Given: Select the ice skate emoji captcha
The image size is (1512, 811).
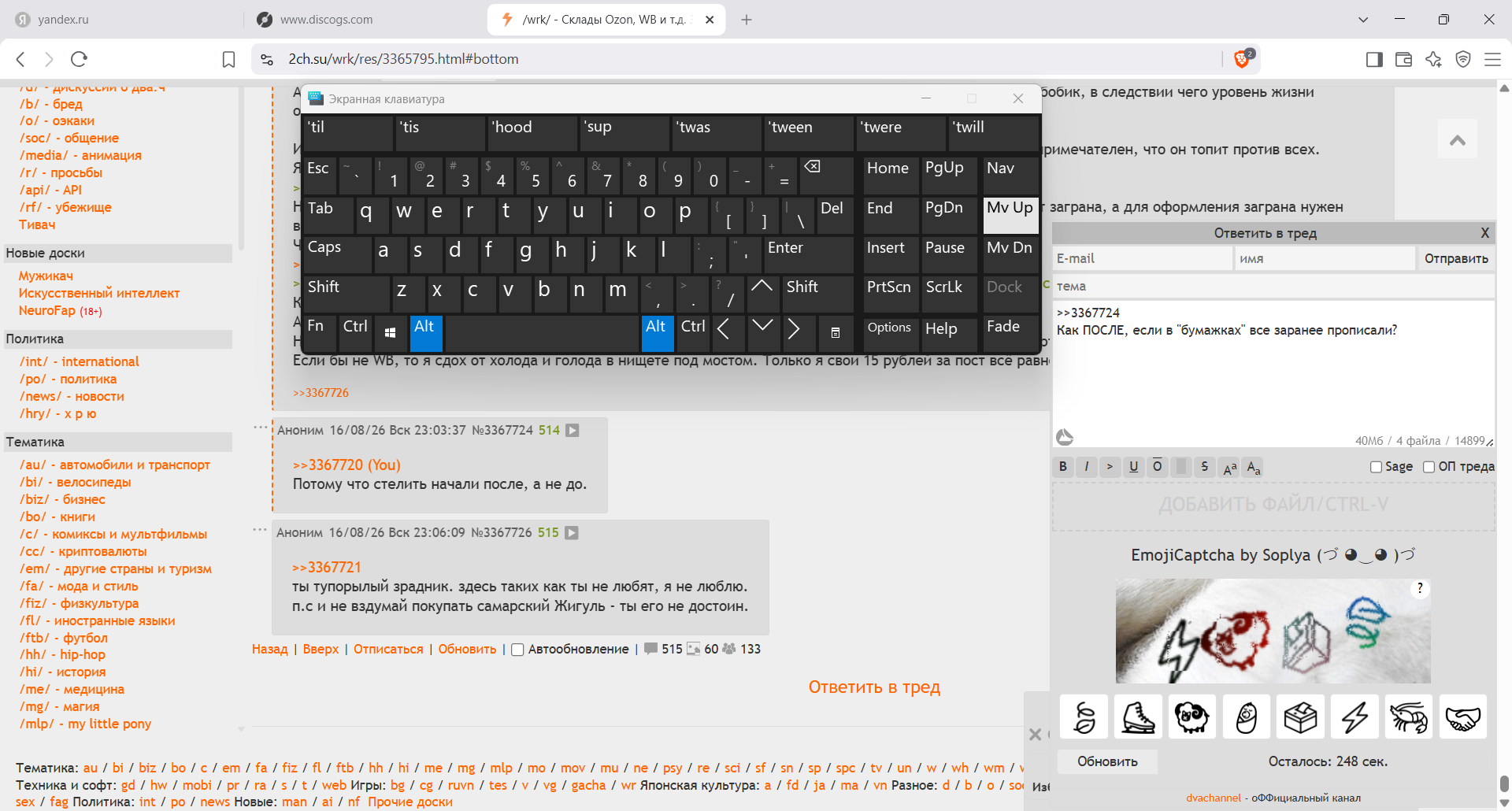Looking at the screenshot, I should click(x=1138, y=717).
